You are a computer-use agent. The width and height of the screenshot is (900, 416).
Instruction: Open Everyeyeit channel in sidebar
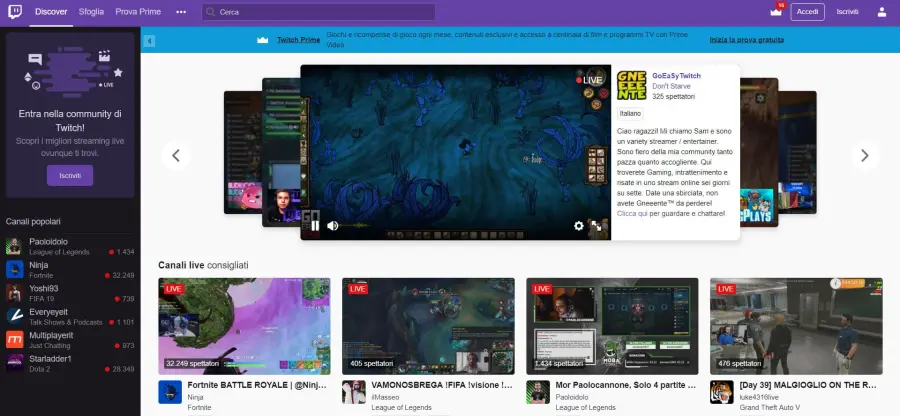[x=70, y=317]
